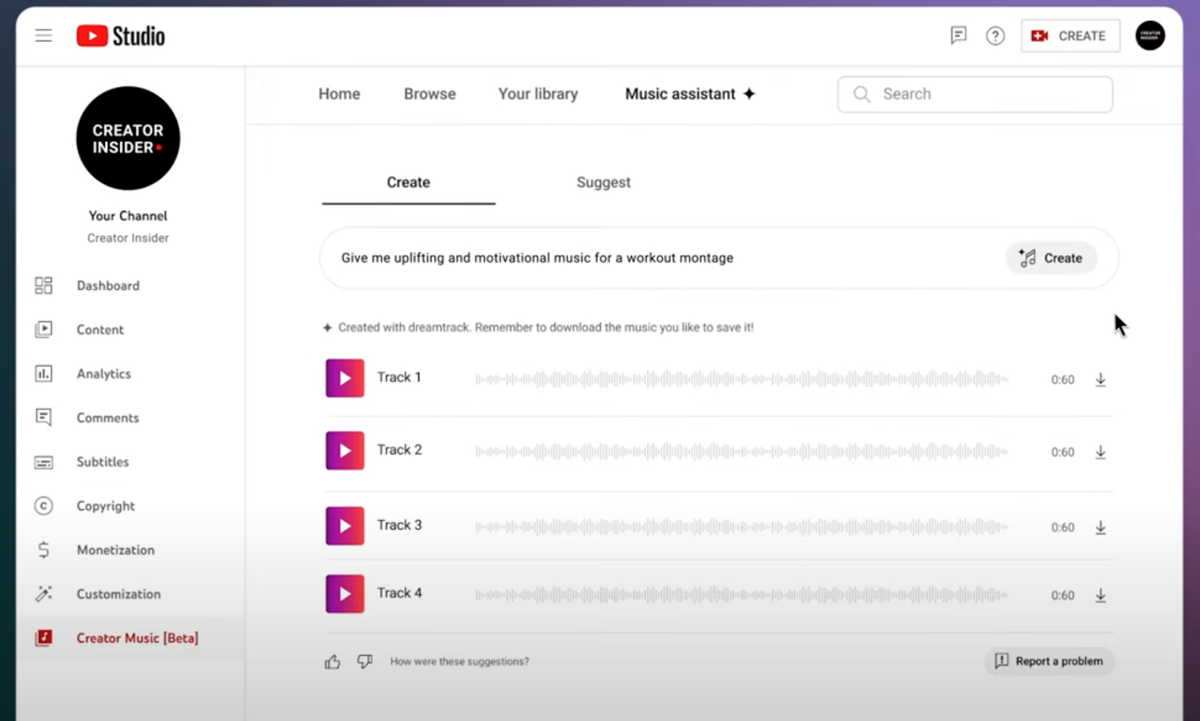This screenshot has height=721, width=1200.
Task: Give thumbs up to the suggestions
Action: pyautogui.click(x=333, y=662)
